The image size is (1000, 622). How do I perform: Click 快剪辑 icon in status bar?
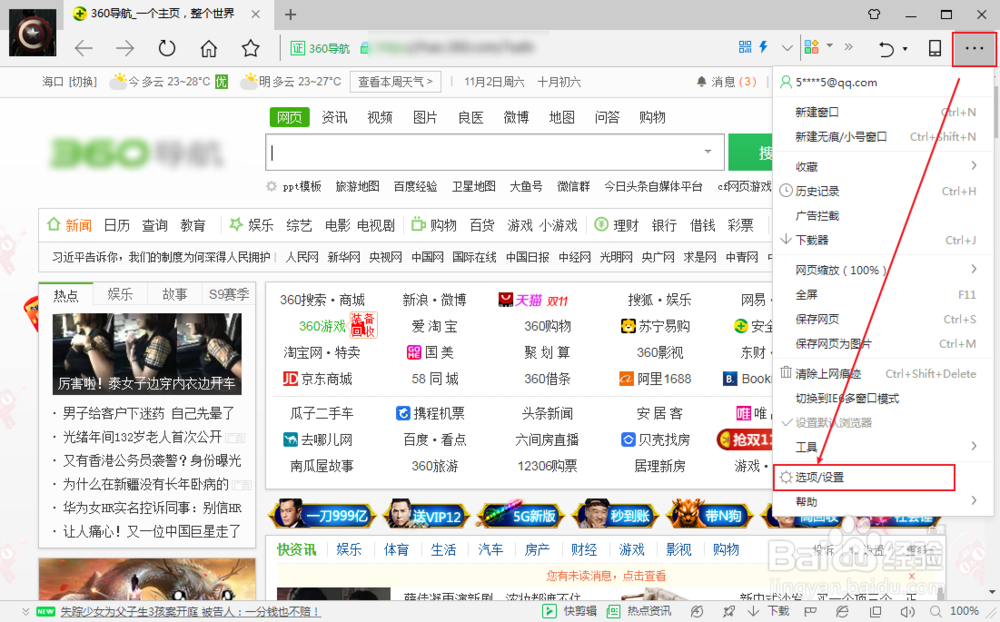(x=570, y=611)
